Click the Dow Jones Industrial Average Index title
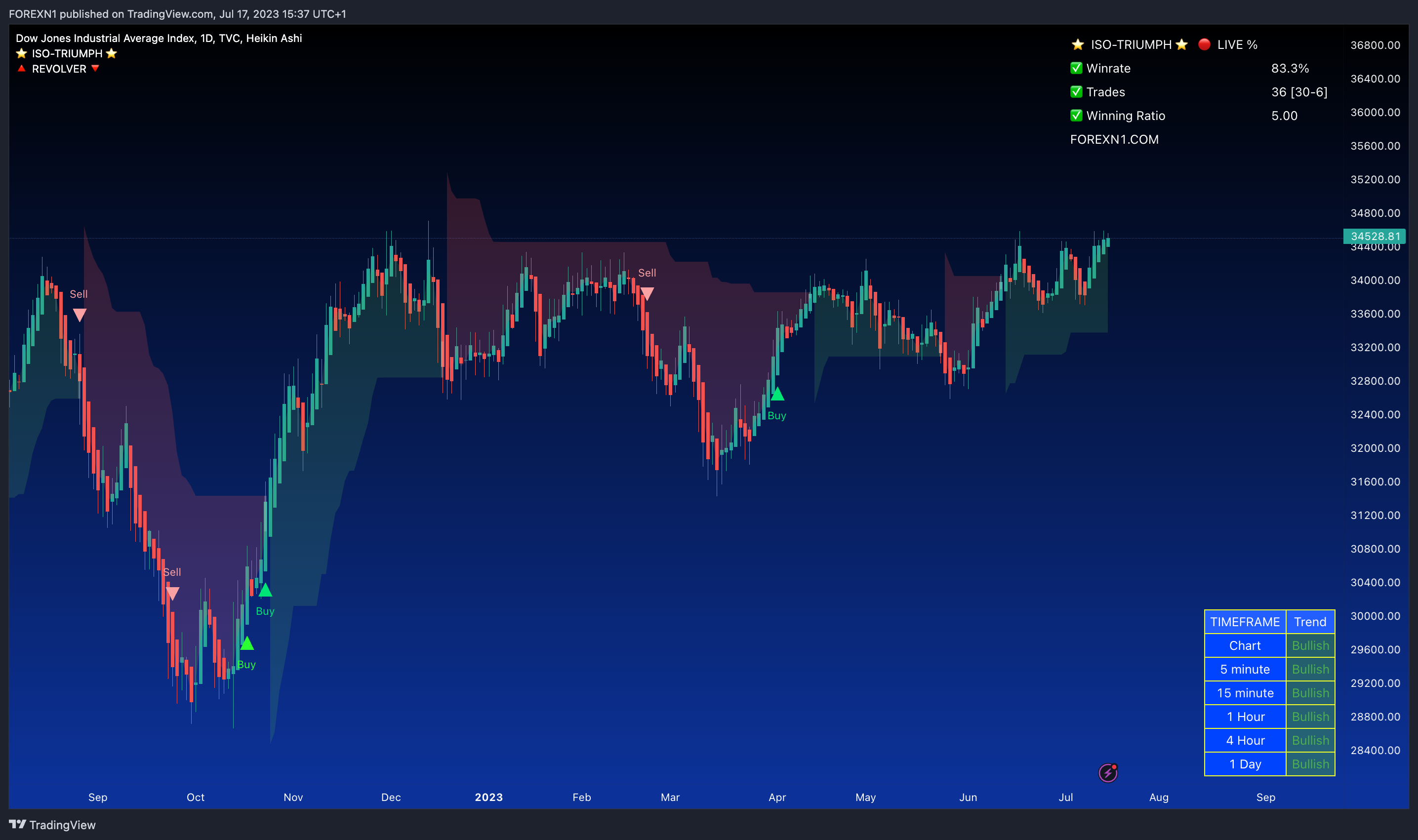 click(159, 38)
